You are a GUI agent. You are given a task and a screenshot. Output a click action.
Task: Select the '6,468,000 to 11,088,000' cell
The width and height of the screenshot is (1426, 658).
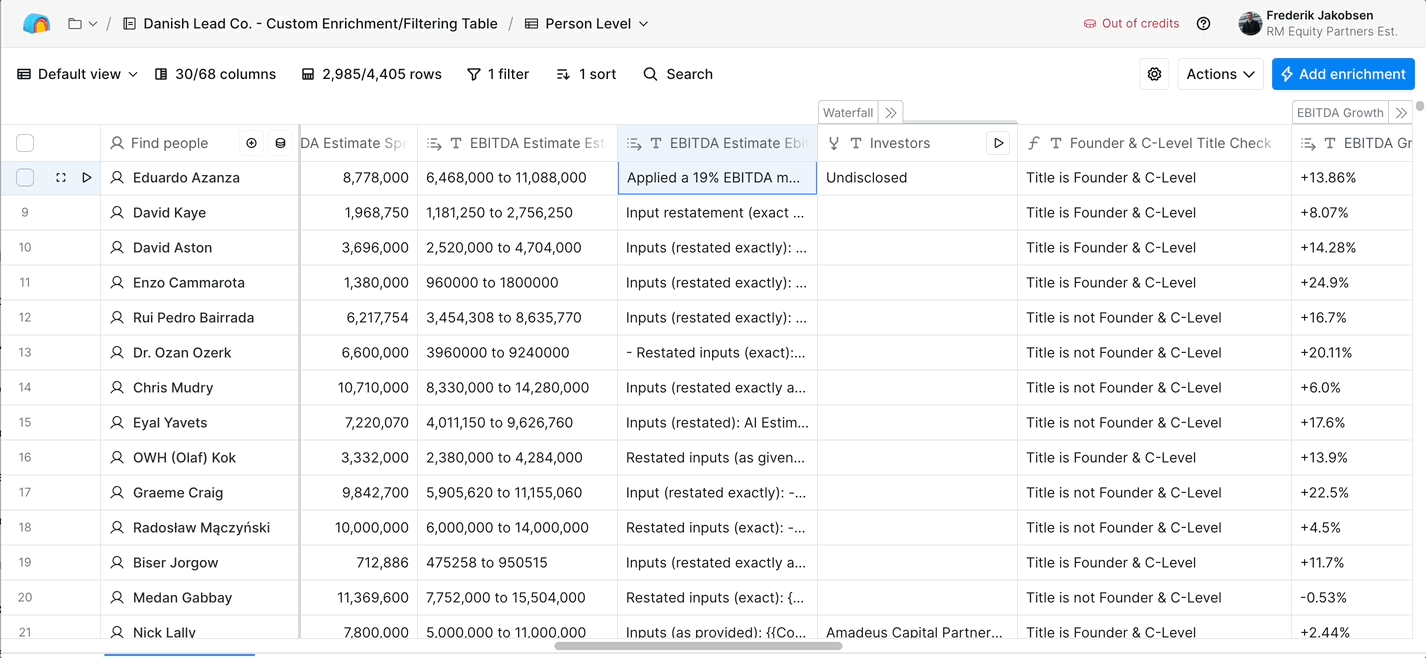pyautogui.click(x=518, y=177)
